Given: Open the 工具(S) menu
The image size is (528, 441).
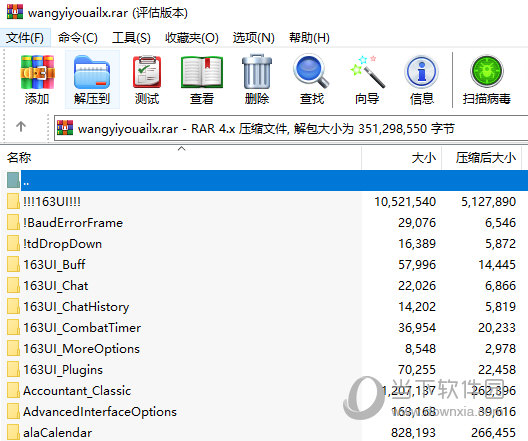Looking at the screenshot, I should [131, 37].
